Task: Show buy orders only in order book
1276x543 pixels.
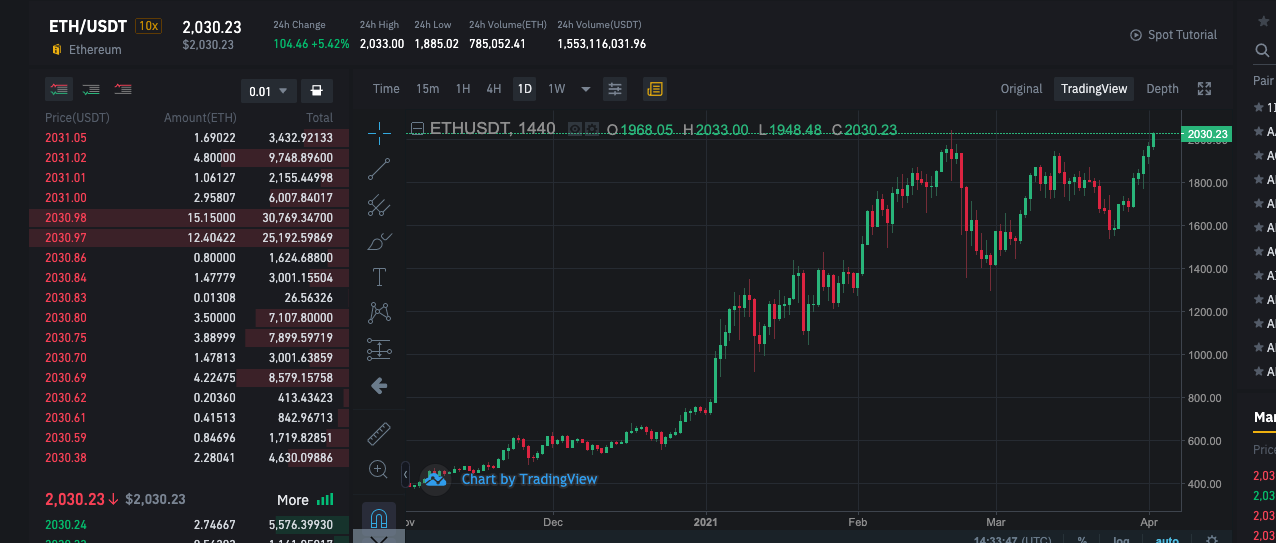Action: tap(91, 90)
